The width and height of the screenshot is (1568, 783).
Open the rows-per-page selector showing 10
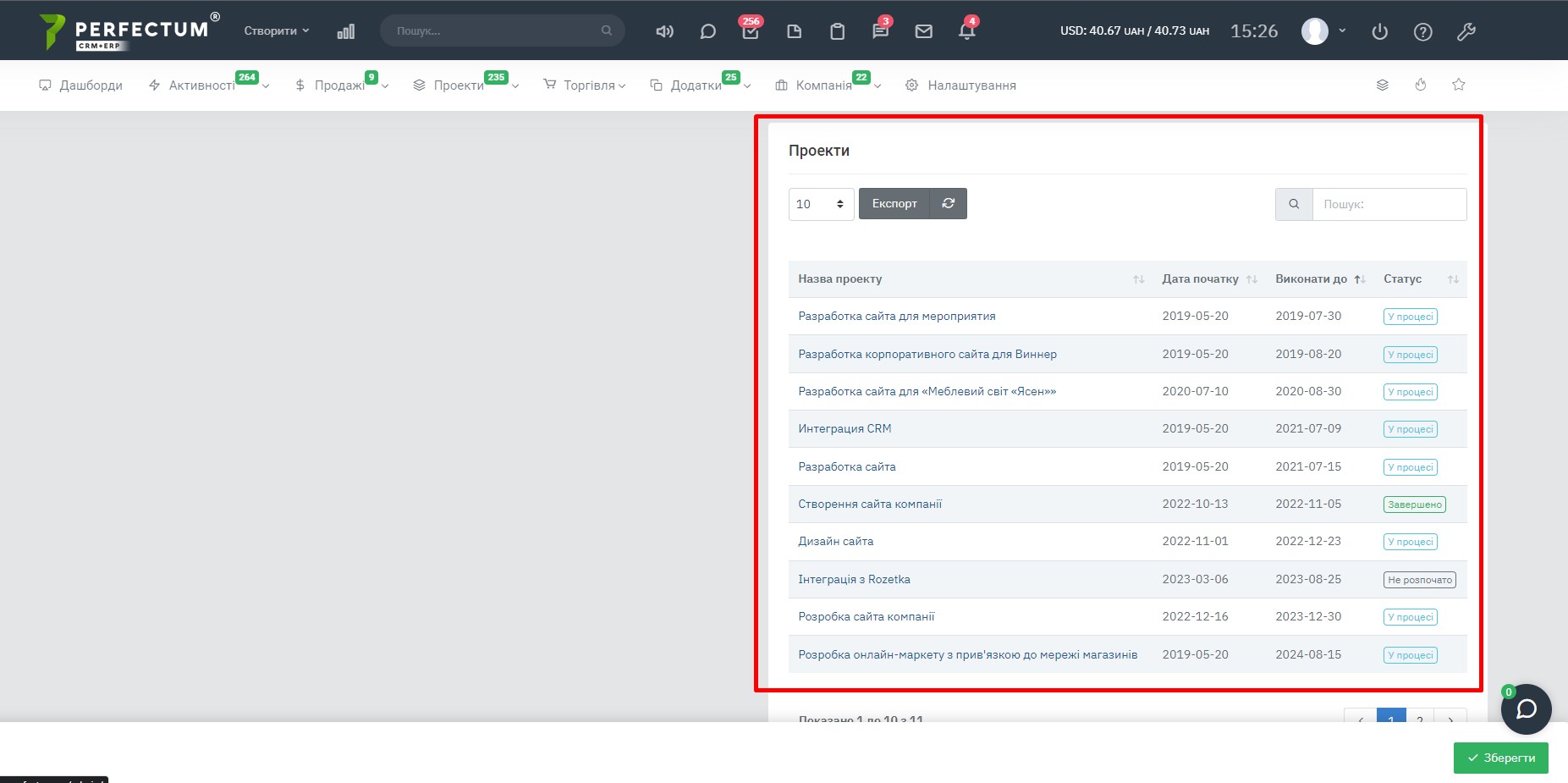click(820, 204)
